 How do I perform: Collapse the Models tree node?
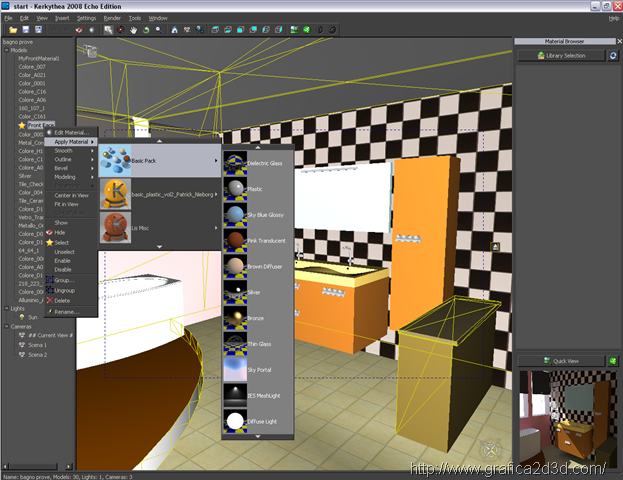pos(6,50)
